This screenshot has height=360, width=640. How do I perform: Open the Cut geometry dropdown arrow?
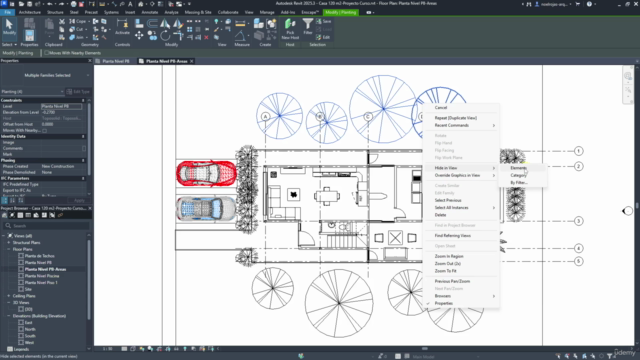pyautogui.click(x=85, y=29)
